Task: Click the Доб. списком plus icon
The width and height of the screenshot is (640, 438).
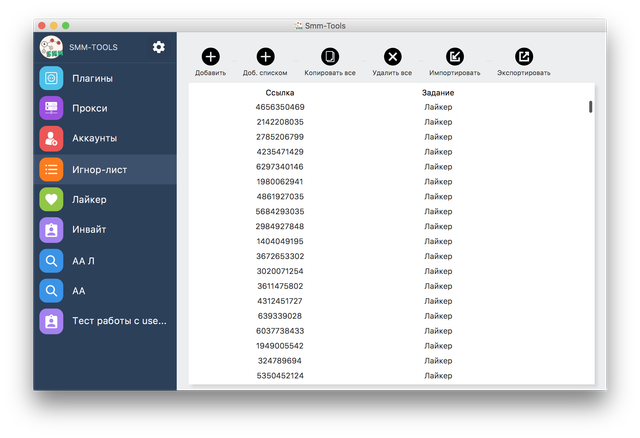Action: pyautogui.click(x=265, y=57)
